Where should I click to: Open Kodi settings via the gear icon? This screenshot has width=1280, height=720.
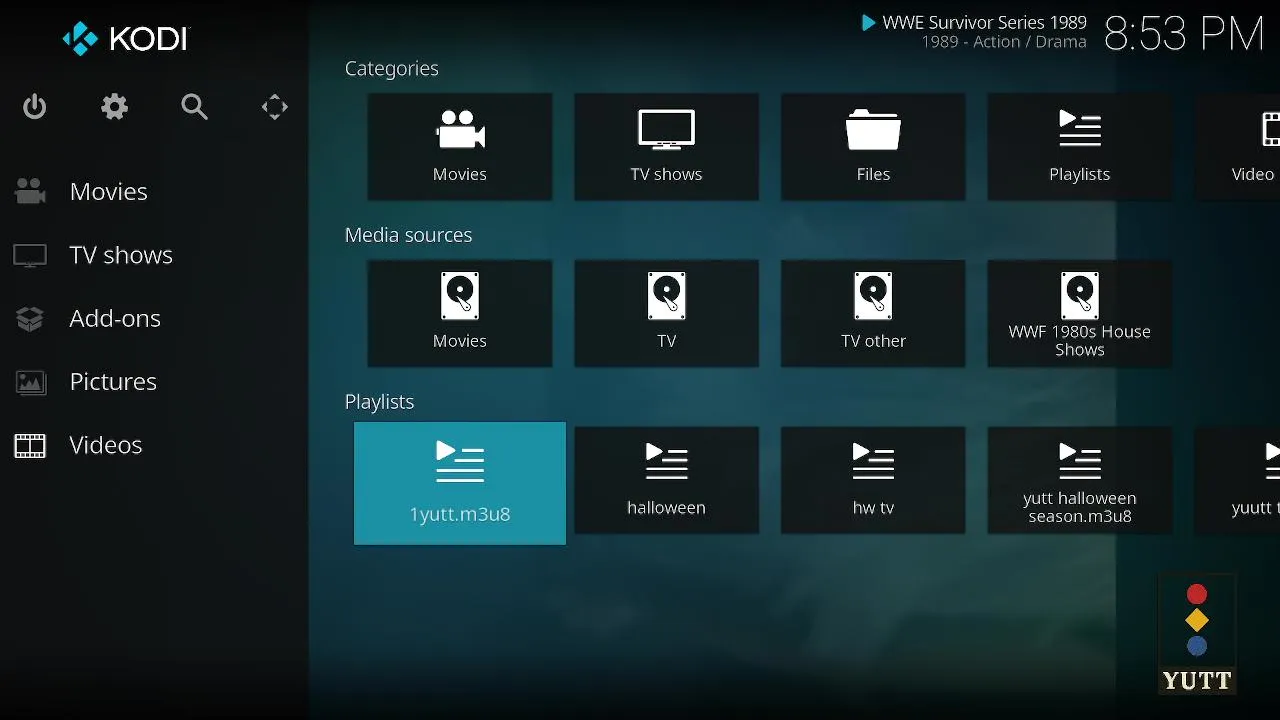pos(115,107)
